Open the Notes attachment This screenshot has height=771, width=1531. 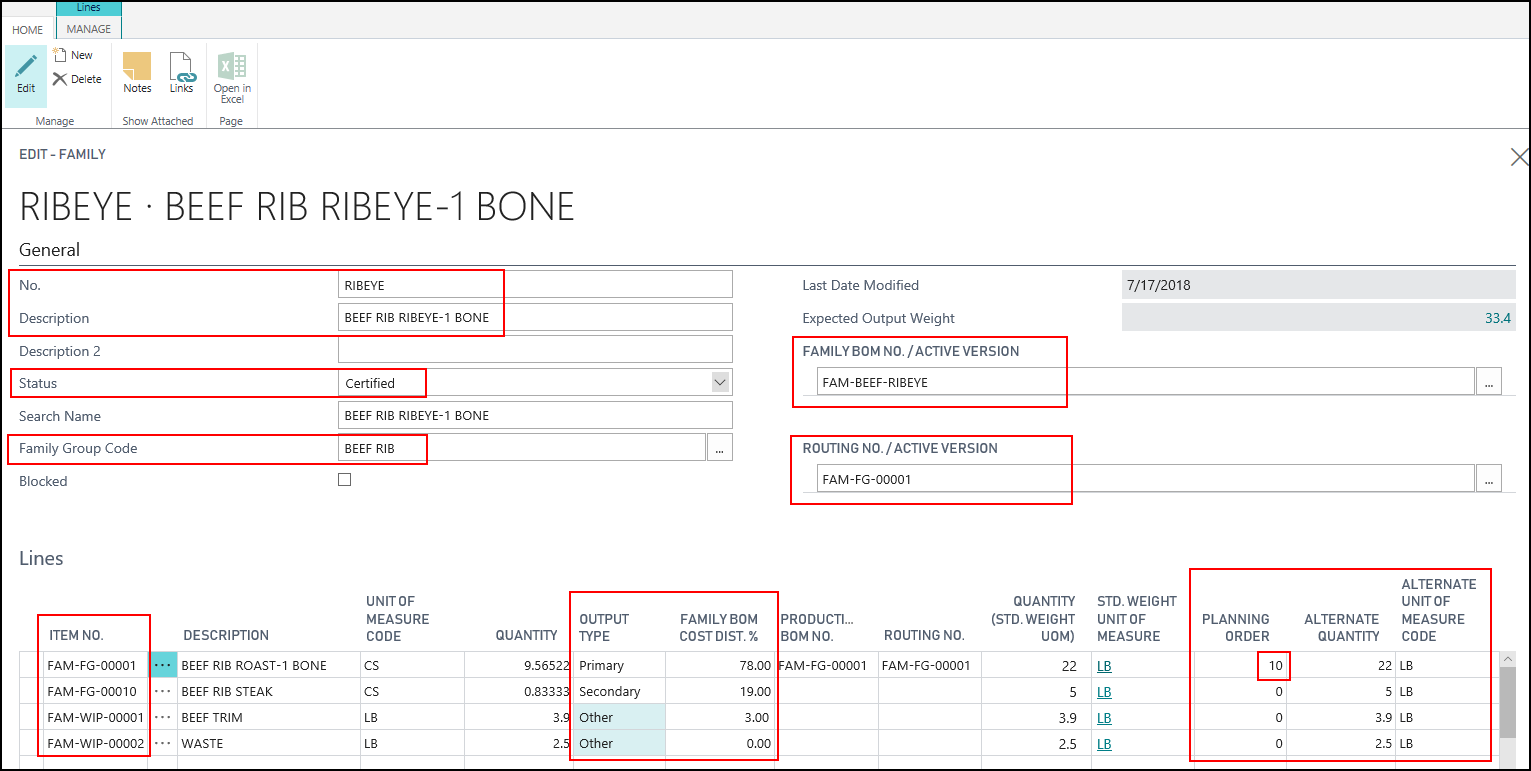pos(137,74)
